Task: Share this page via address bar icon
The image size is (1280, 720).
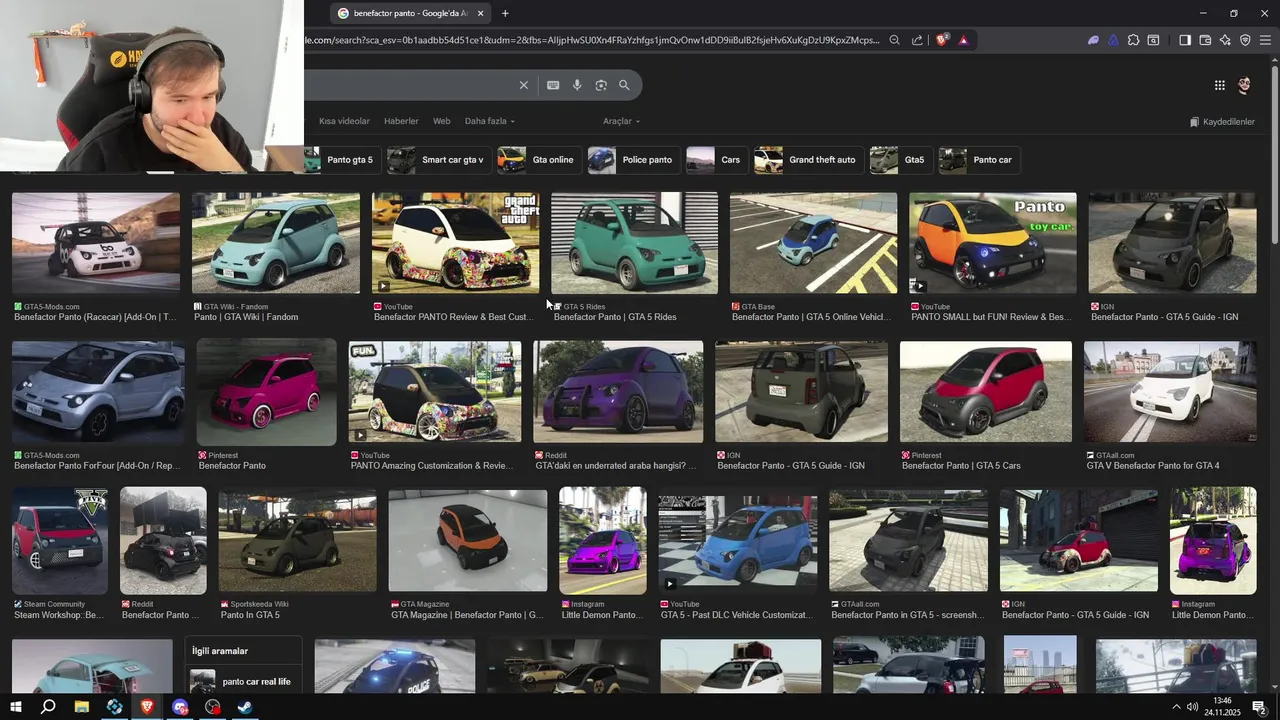Action: tap(917, 40)
